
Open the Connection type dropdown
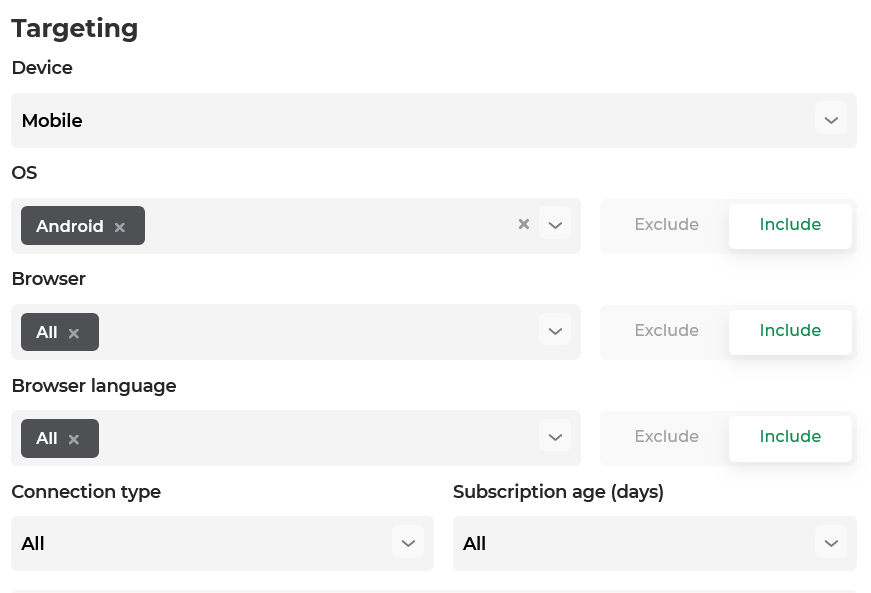[407, 543]
